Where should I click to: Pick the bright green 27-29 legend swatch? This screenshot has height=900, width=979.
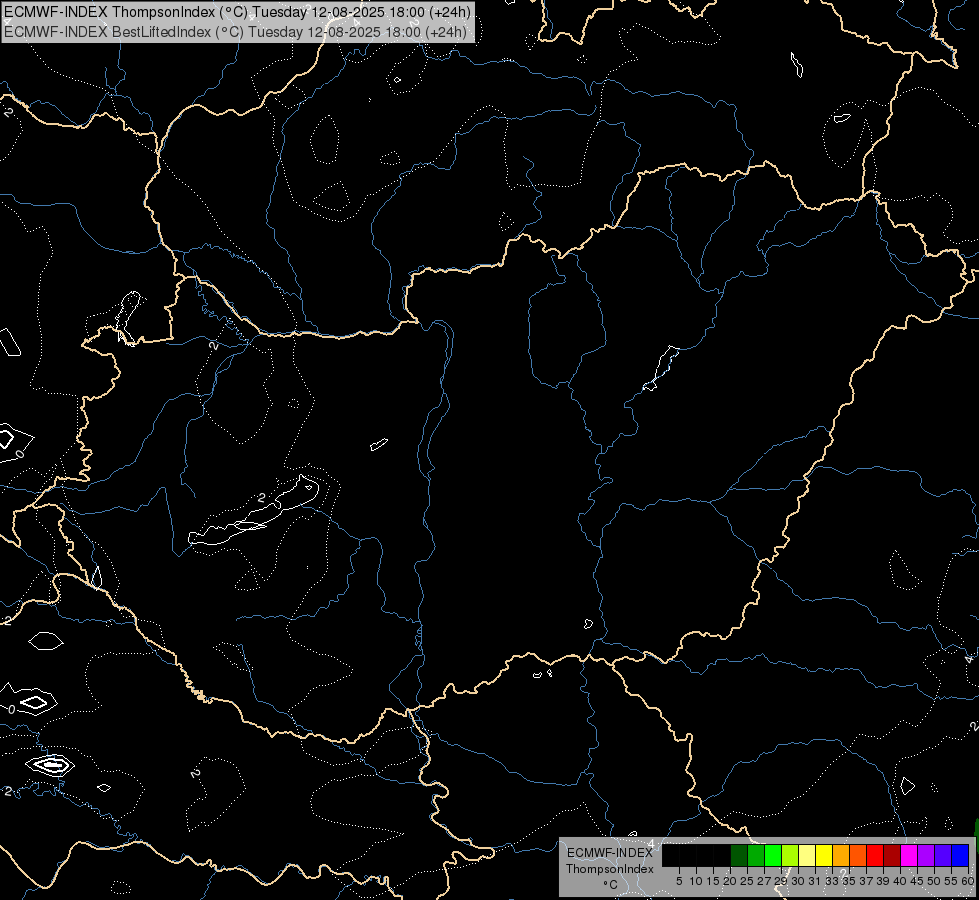[x=773, y=855]
